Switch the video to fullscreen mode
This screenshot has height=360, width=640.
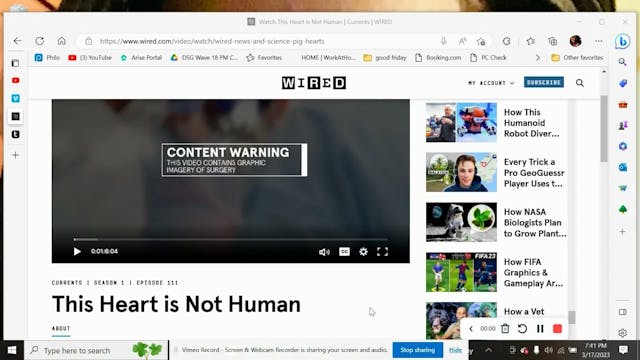[382, 251]
